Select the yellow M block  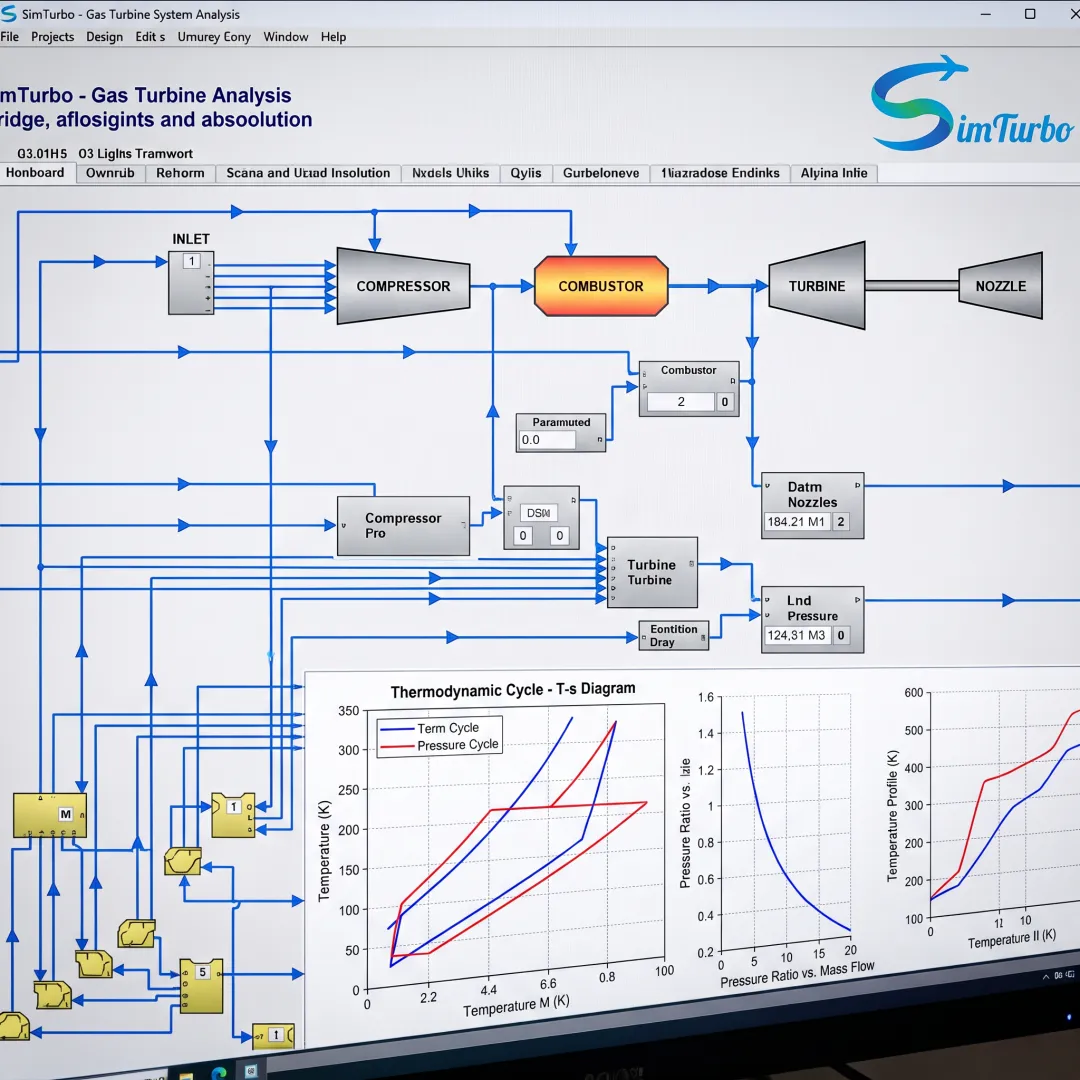[50, 815]
